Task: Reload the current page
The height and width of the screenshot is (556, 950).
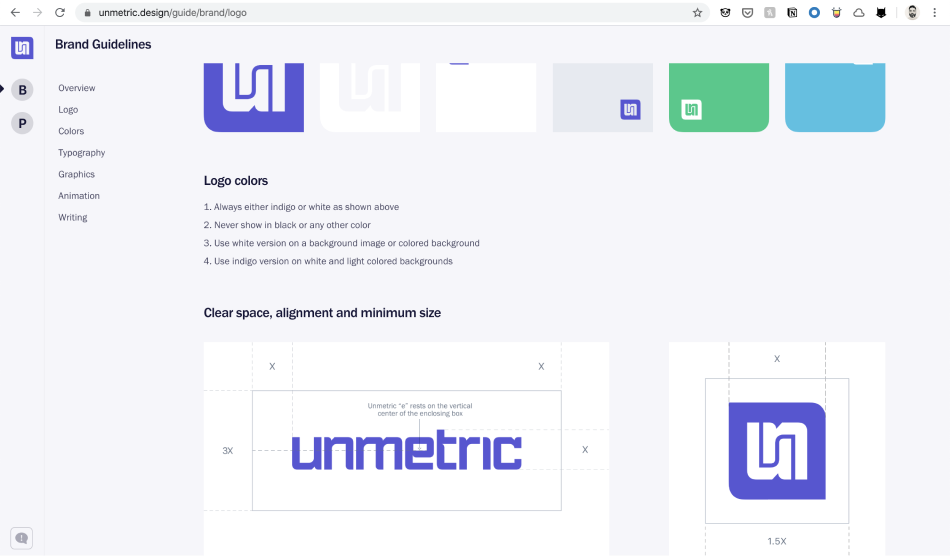Action: click(59, 12)
